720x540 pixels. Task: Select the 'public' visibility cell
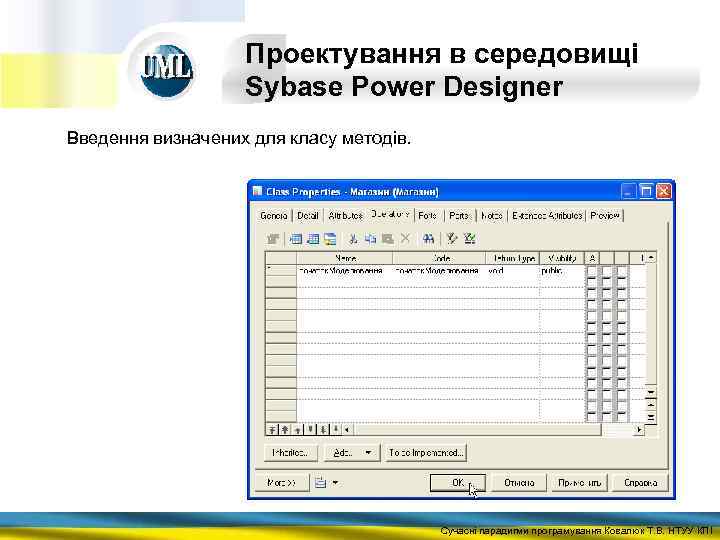point(562,271)
